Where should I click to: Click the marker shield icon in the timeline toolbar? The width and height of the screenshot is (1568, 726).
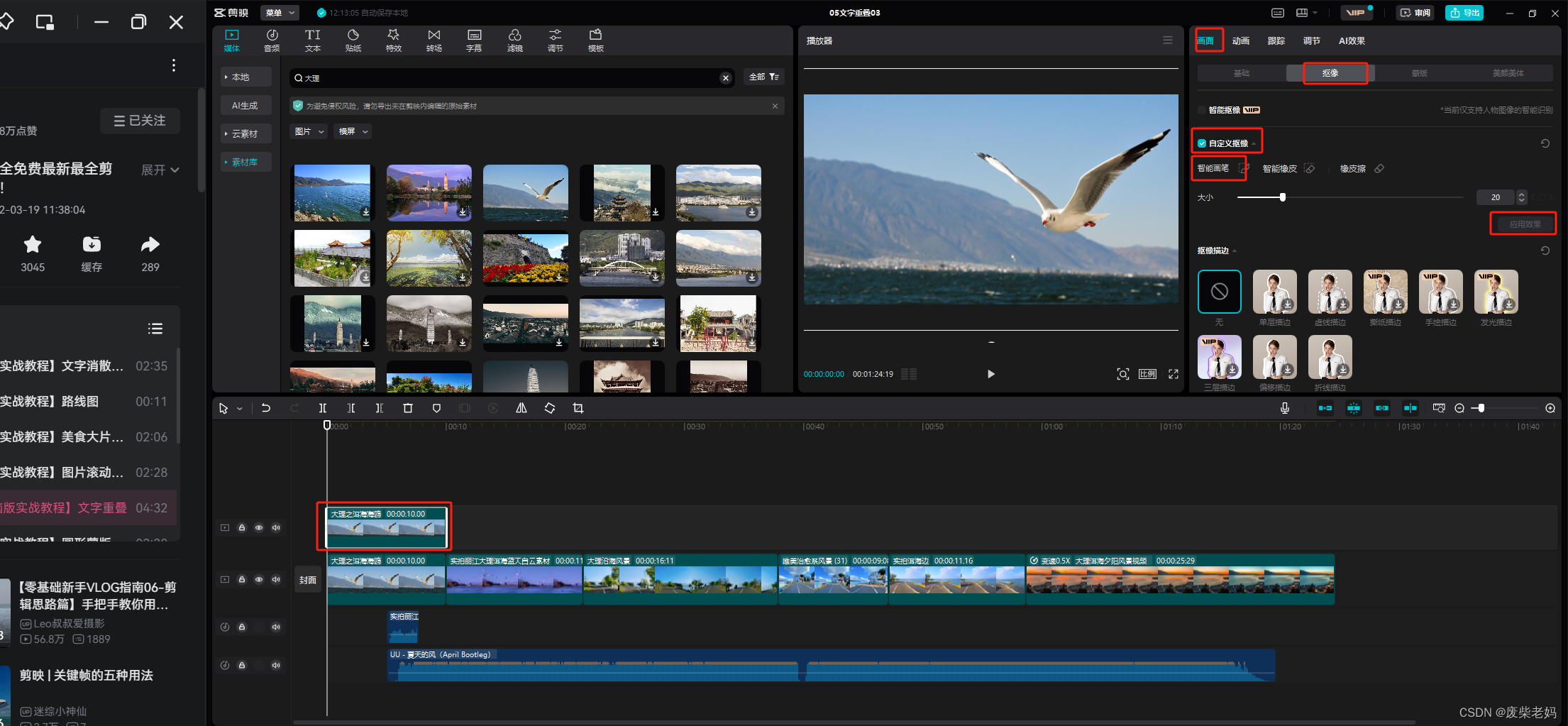coord(436,408)
